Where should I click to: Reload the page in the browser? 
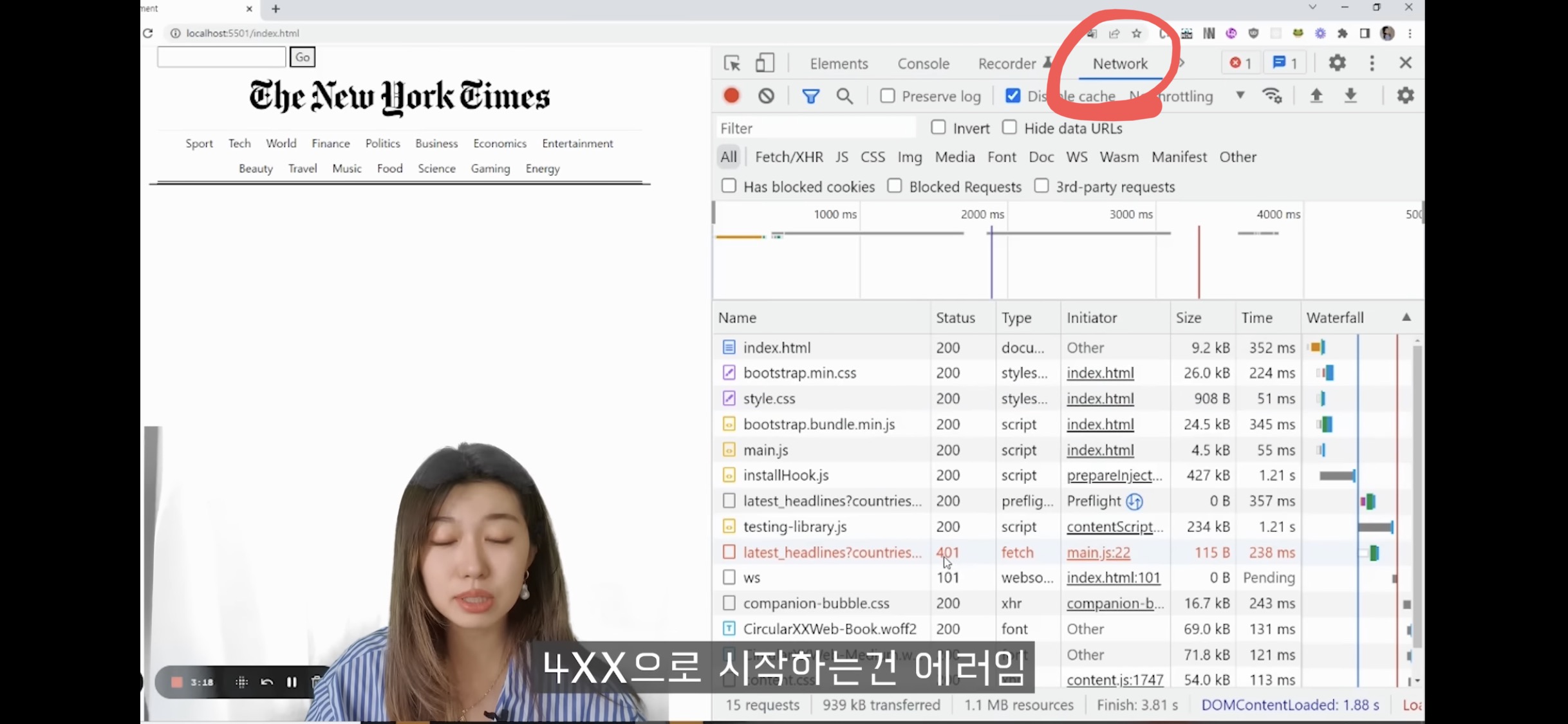[148, 33]
